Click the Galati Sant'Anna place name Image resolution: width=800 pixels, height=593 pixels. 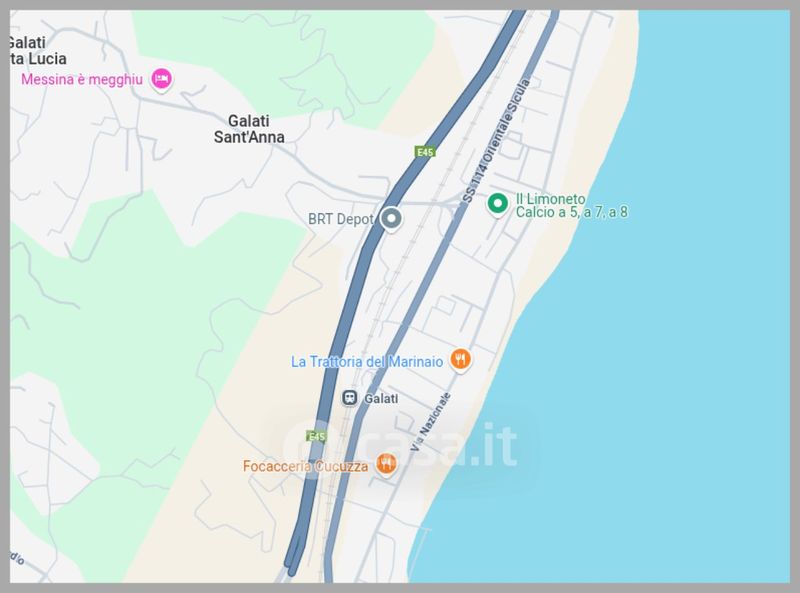click(249, 129)
